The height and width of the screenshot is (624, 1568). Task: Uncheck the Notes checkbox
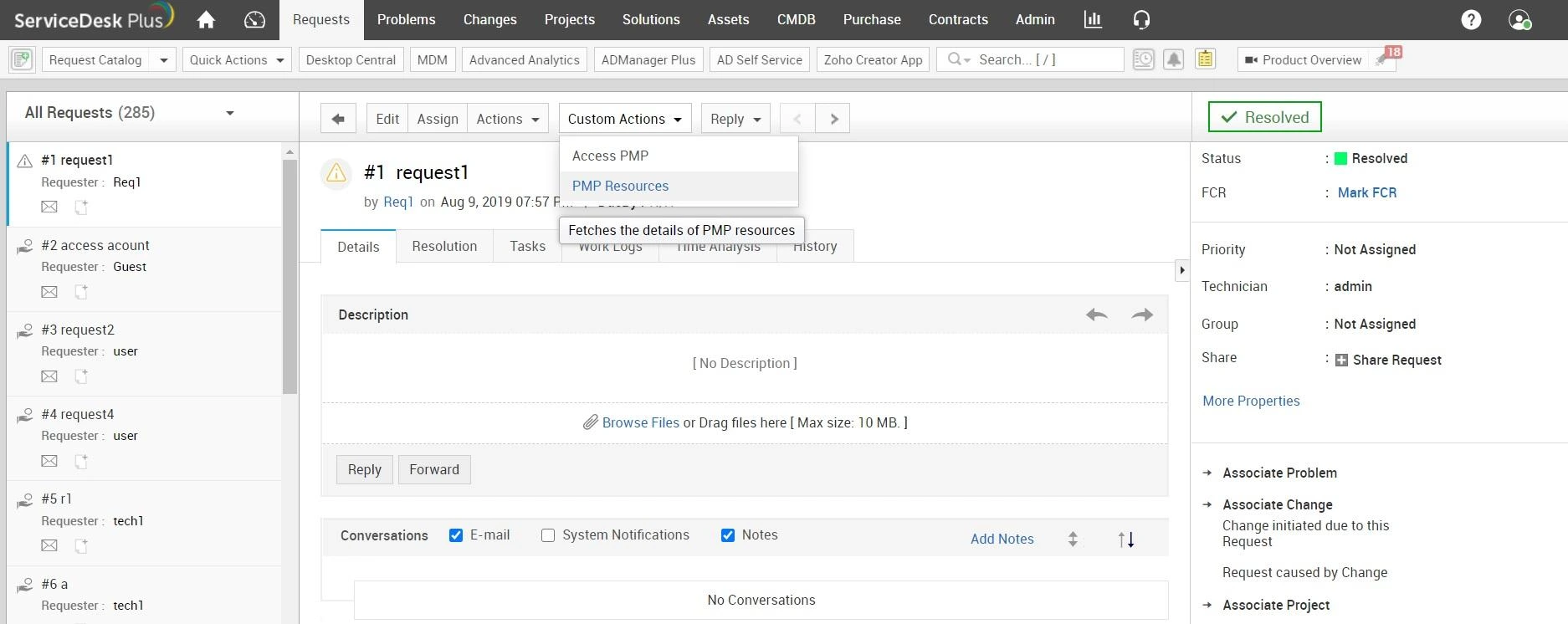click(x=728, y=535)
